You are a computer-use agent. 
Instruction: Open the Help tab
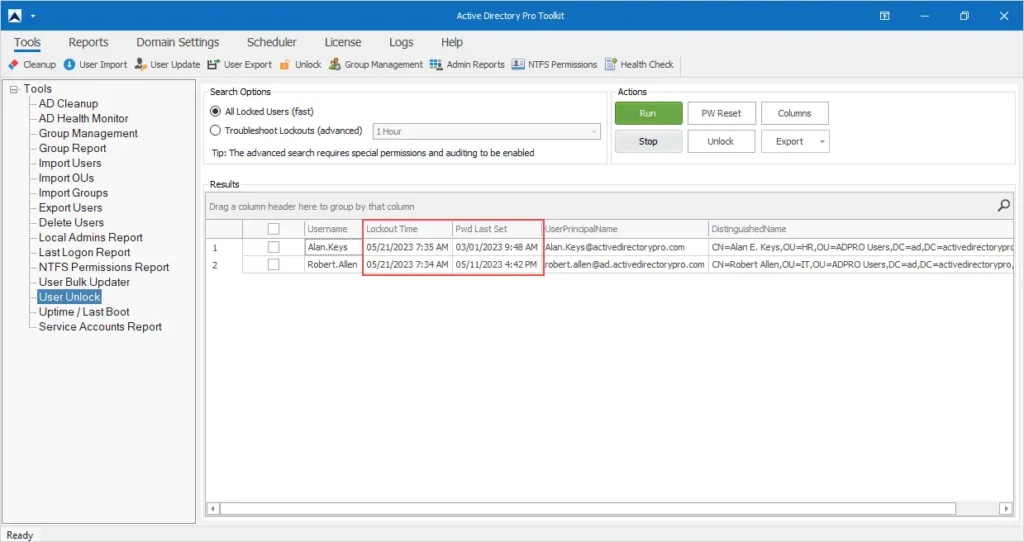coord(451,42)
